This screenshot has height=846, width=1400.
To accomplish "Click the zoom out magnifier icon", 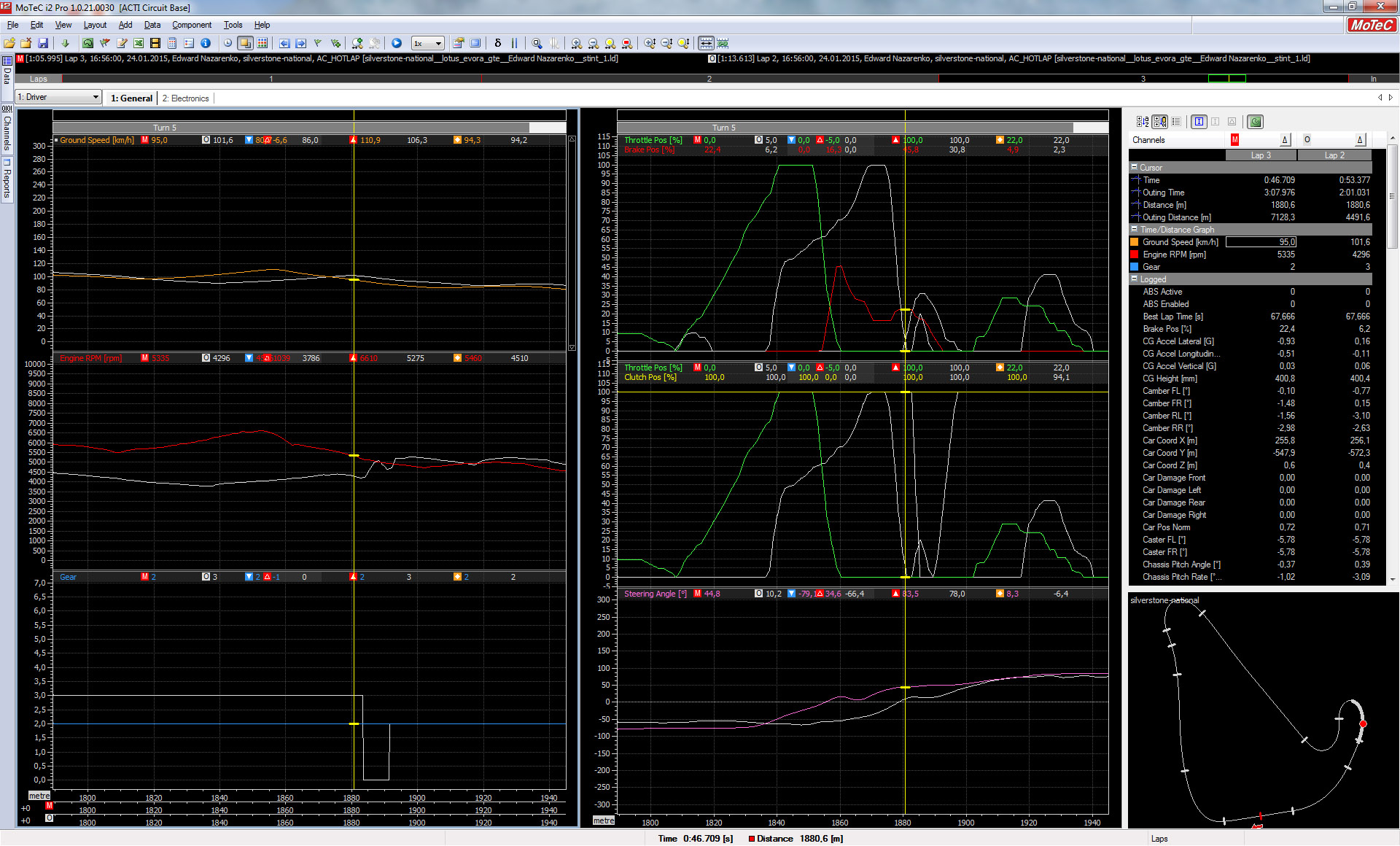I will tap(594, 43).
